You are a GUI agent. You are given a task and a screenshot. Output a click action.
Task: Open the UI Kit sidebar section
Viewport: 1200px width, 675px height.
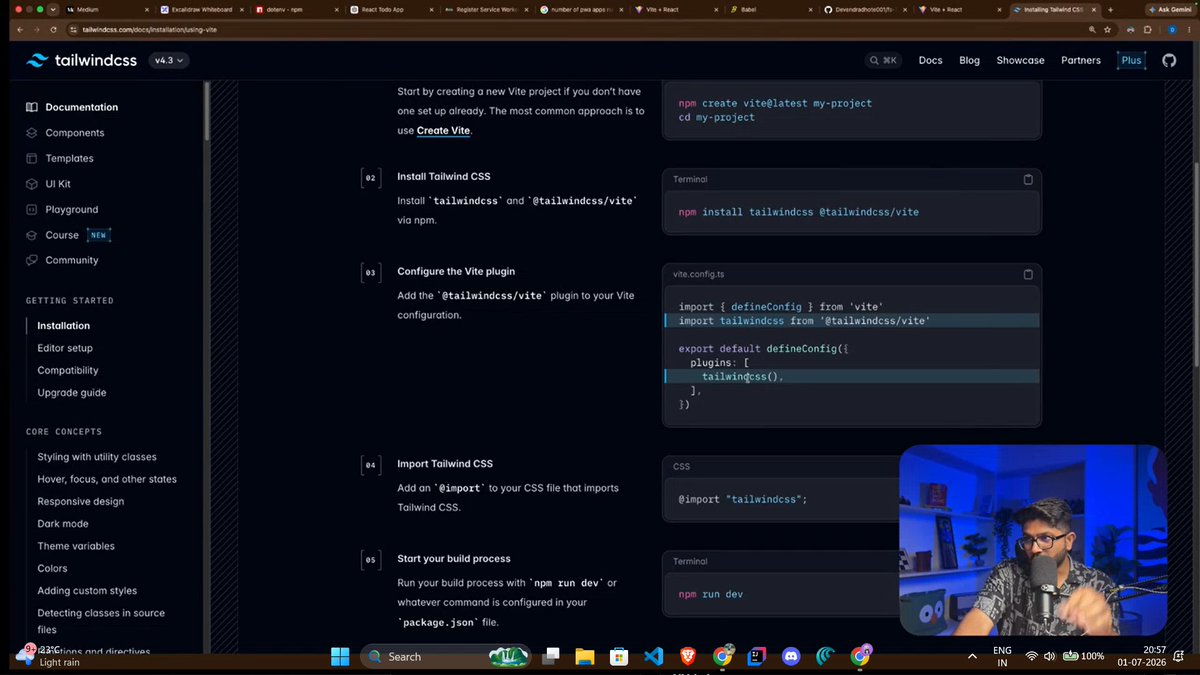pos(48,184)
